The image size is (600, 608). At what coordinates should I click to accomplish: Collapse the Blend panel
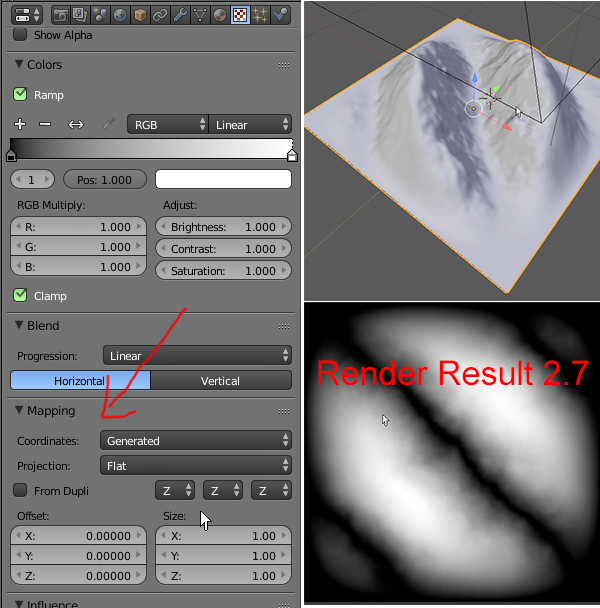[19, 325]
